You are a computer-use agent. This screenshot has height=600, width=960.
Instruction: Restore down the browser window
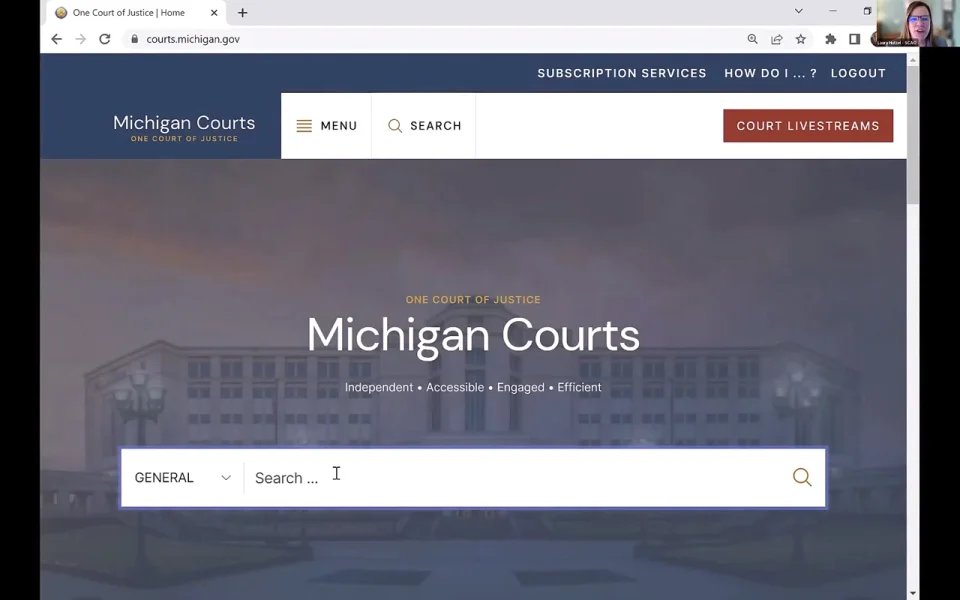click(x=867, y=11)
